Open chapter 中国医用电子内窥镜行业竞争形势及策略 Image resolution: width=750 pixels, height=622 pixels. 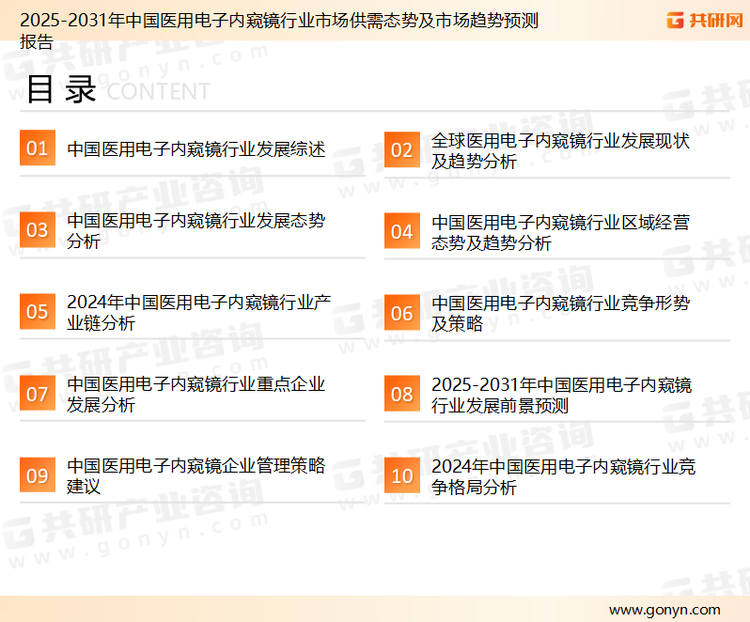click(x=560, y=313)
